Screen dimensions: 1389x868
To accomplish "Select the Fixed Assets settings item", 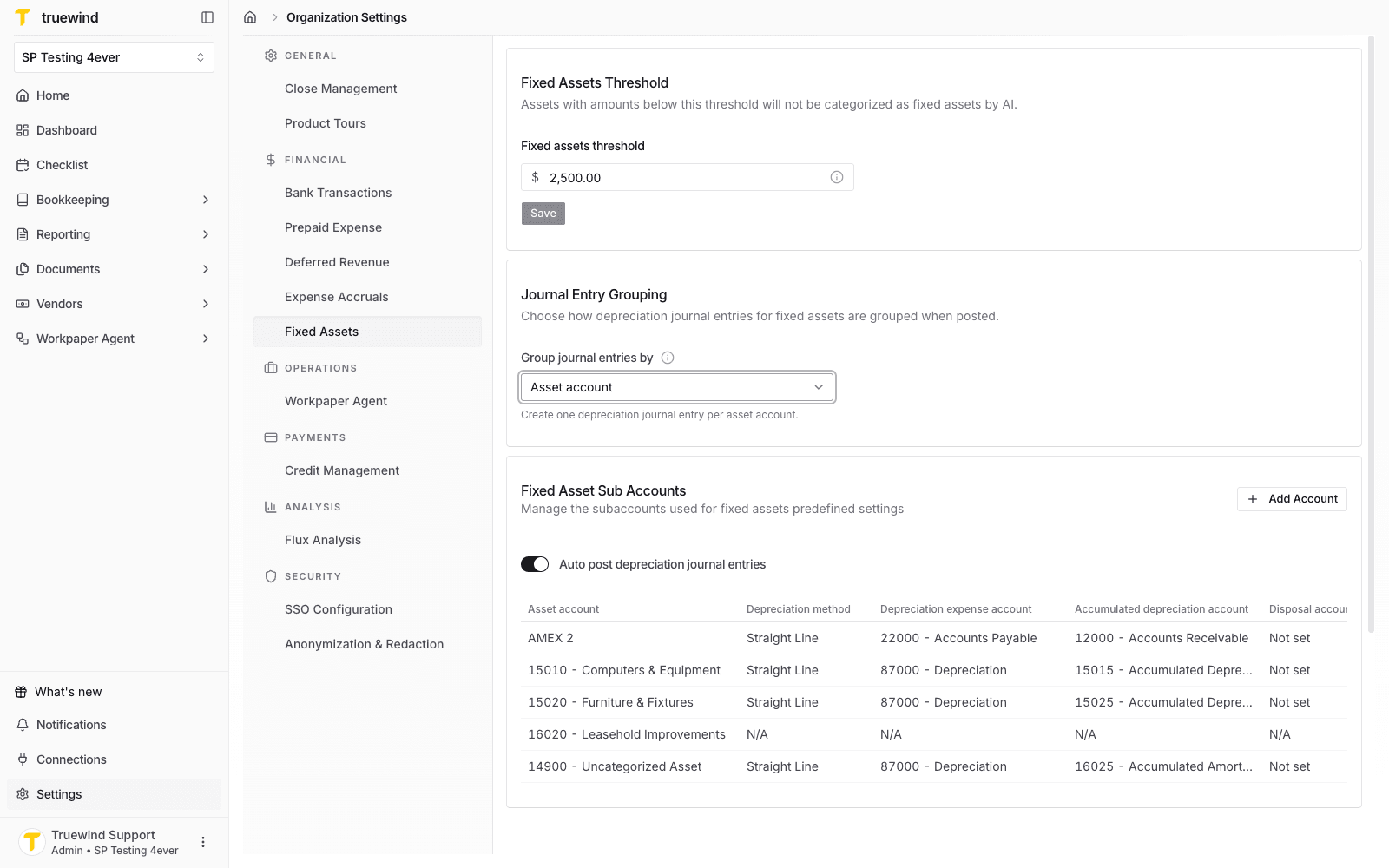I will pos(367,332).
